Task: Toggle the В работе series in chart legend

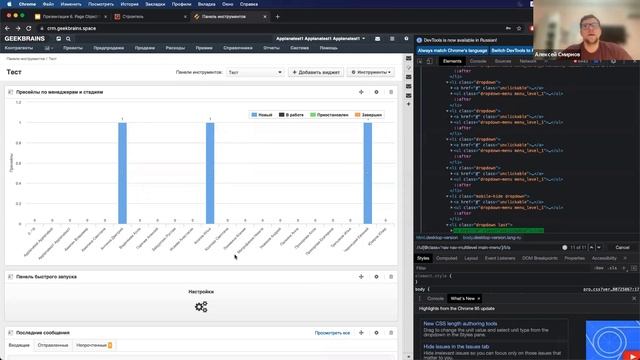Action: 291,115
